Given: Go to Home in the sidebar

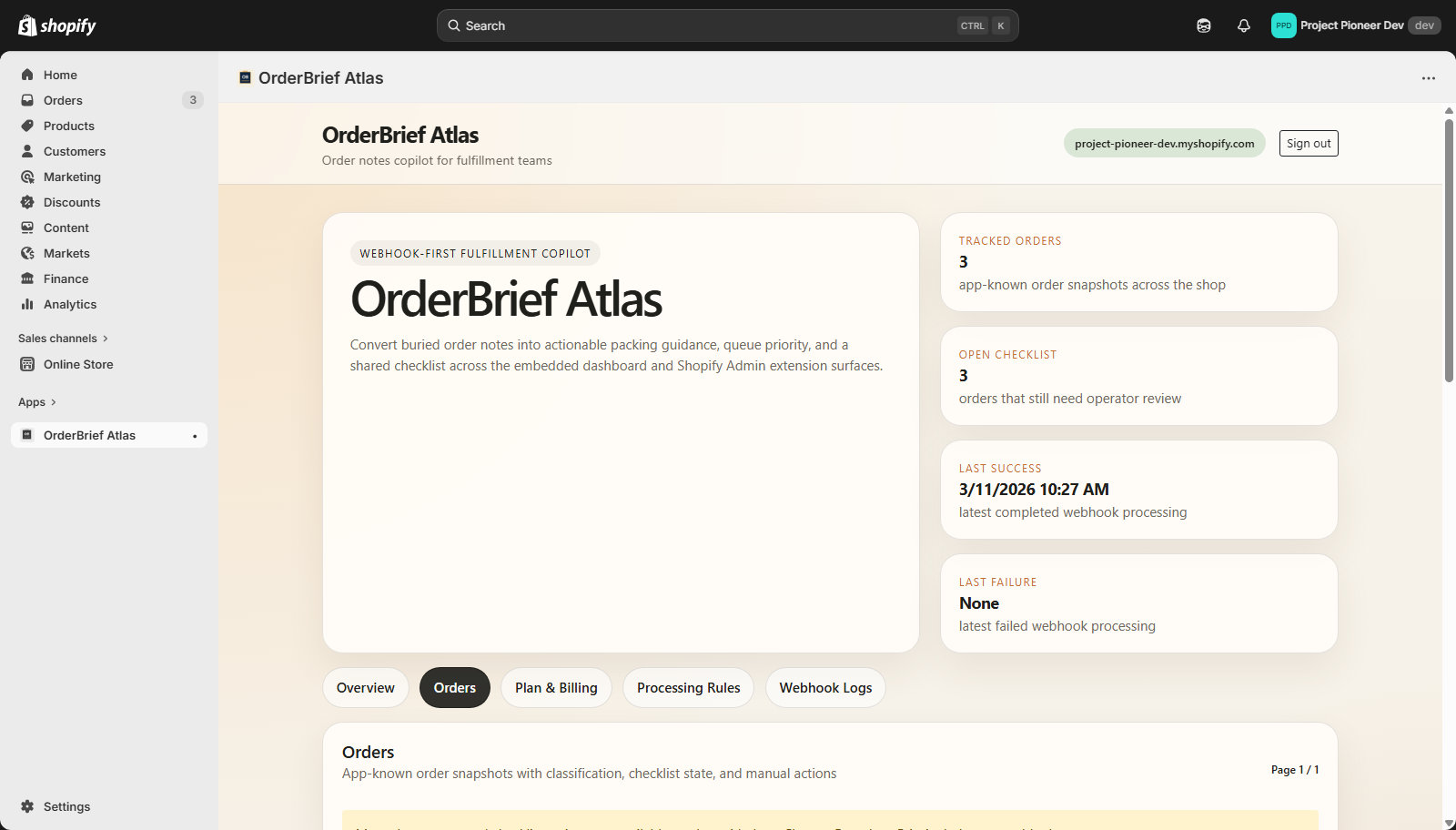Looking at the screenshot, I should pyautogui.click(x=109, y=75).
